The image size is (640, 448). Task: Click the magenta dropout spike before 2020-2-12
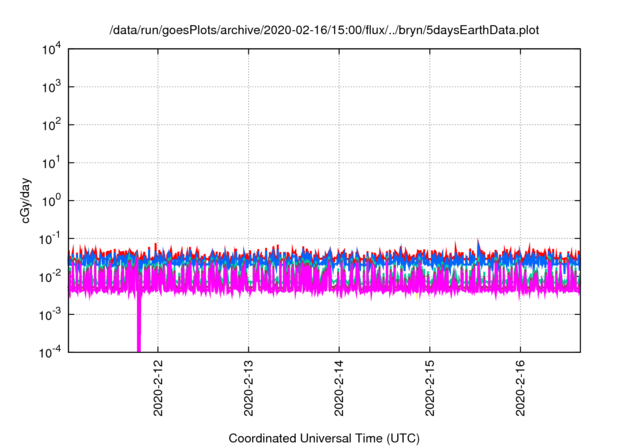pos(139,322)
